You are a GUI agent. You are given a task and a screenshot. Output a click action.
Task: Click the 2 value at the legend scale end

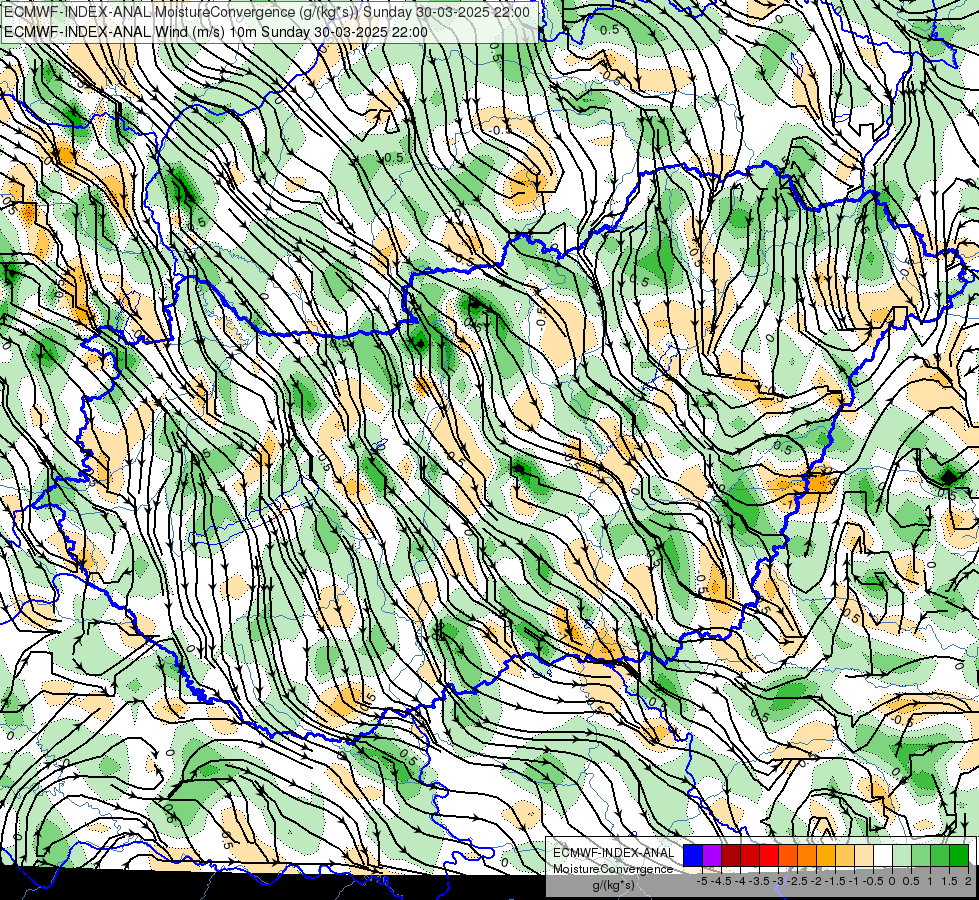(968, 881)
